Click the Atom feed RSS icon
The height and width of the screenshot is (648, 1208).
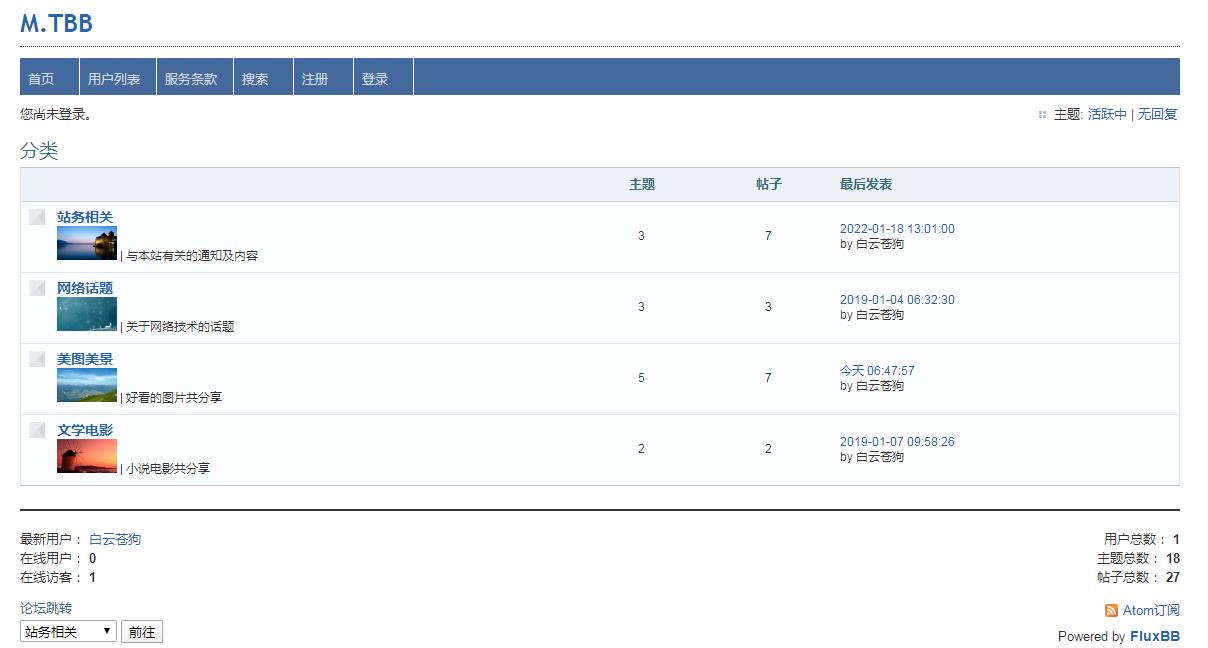[x=1111, y=610]
